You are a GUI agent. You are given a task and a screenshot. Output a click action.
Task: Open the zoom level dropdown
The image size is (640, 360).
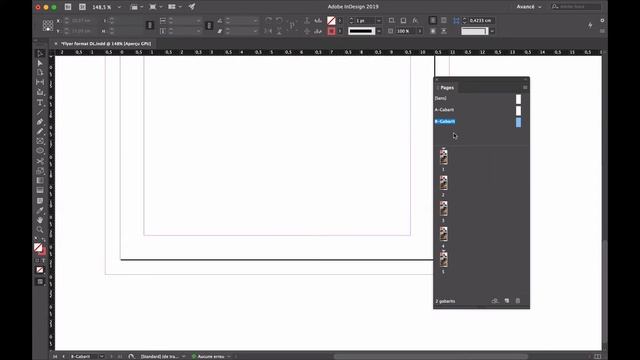(x=119, y=7)
